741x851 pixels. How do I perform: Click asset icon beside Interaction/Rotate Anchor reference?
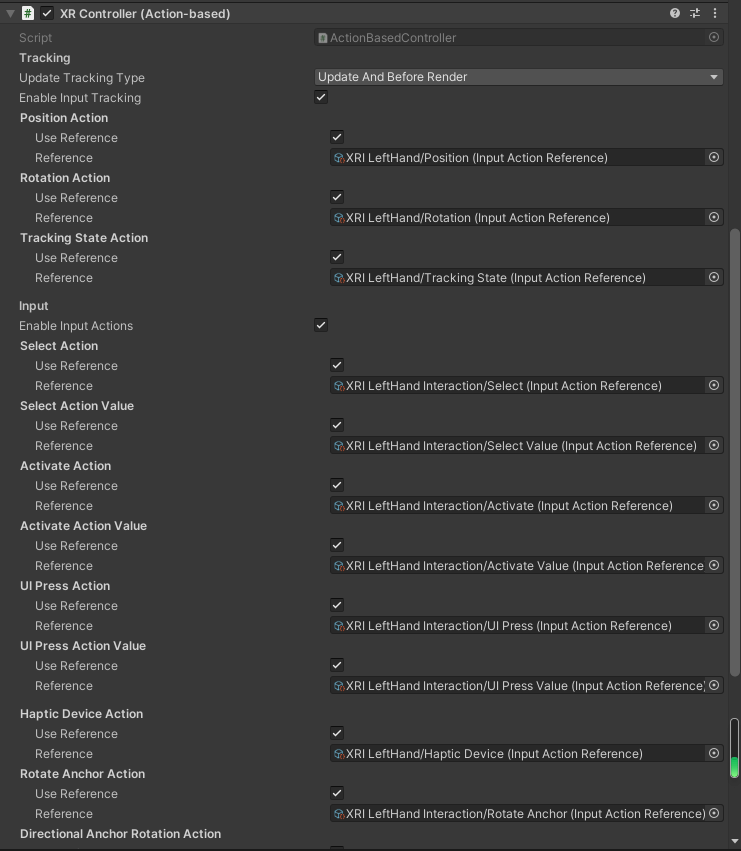pos(339,814)
